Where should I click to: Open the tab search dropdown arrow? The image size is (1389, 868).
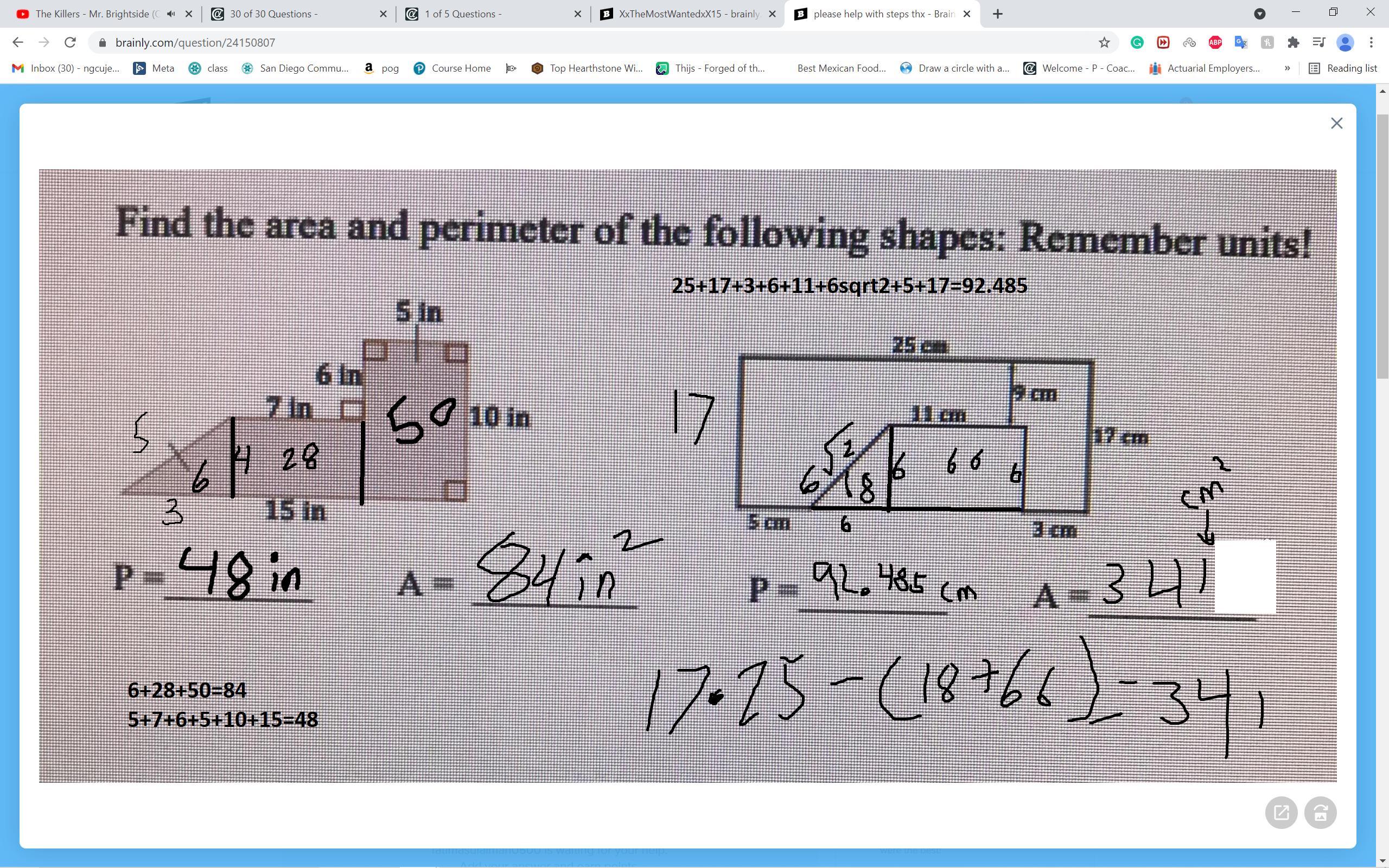pyautogui.click(x=1259, y=14)
